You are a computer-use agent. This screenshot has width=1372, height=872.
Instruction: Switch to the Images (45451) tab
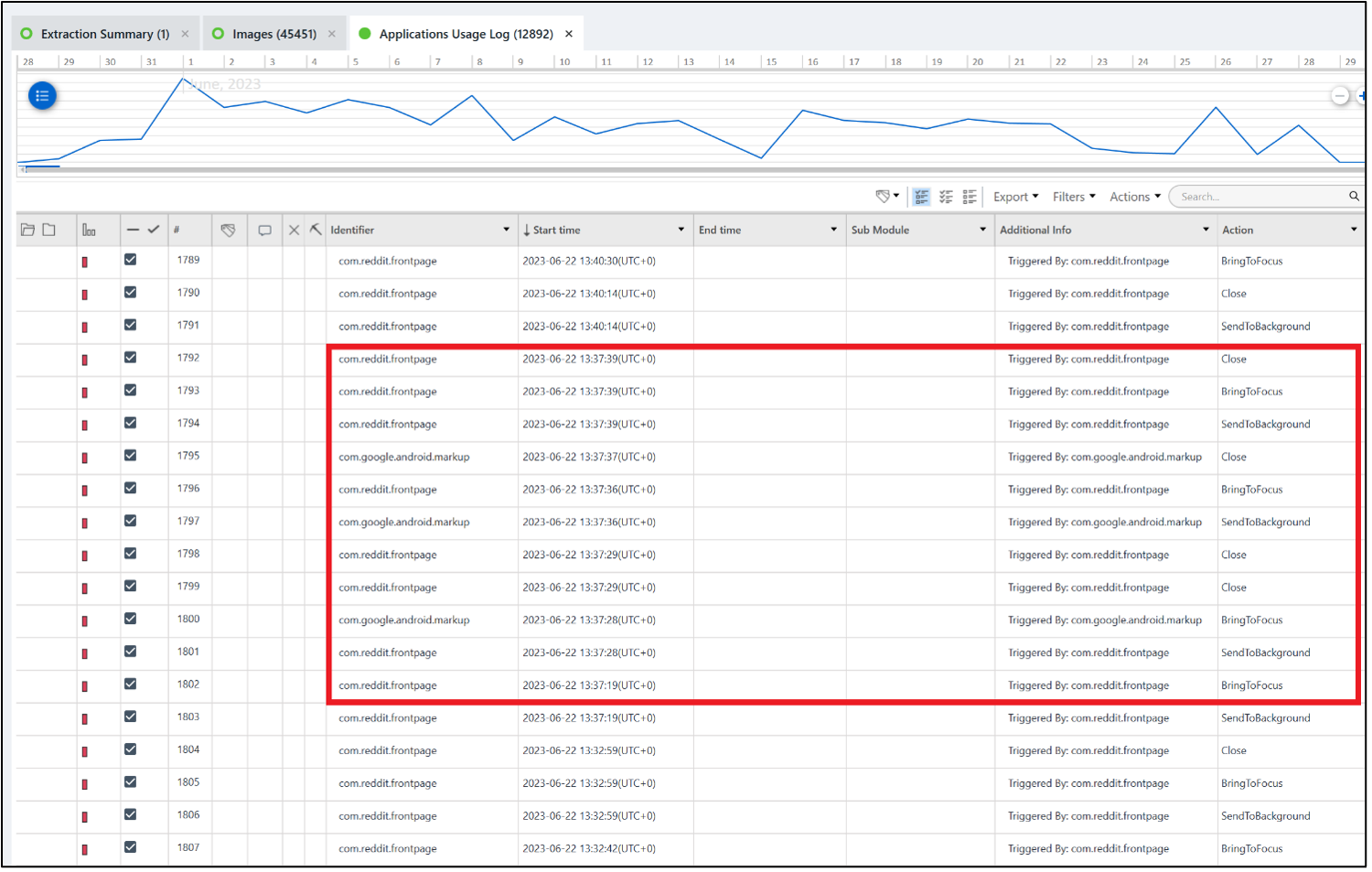pyautogui.click(x=273, y=34)
